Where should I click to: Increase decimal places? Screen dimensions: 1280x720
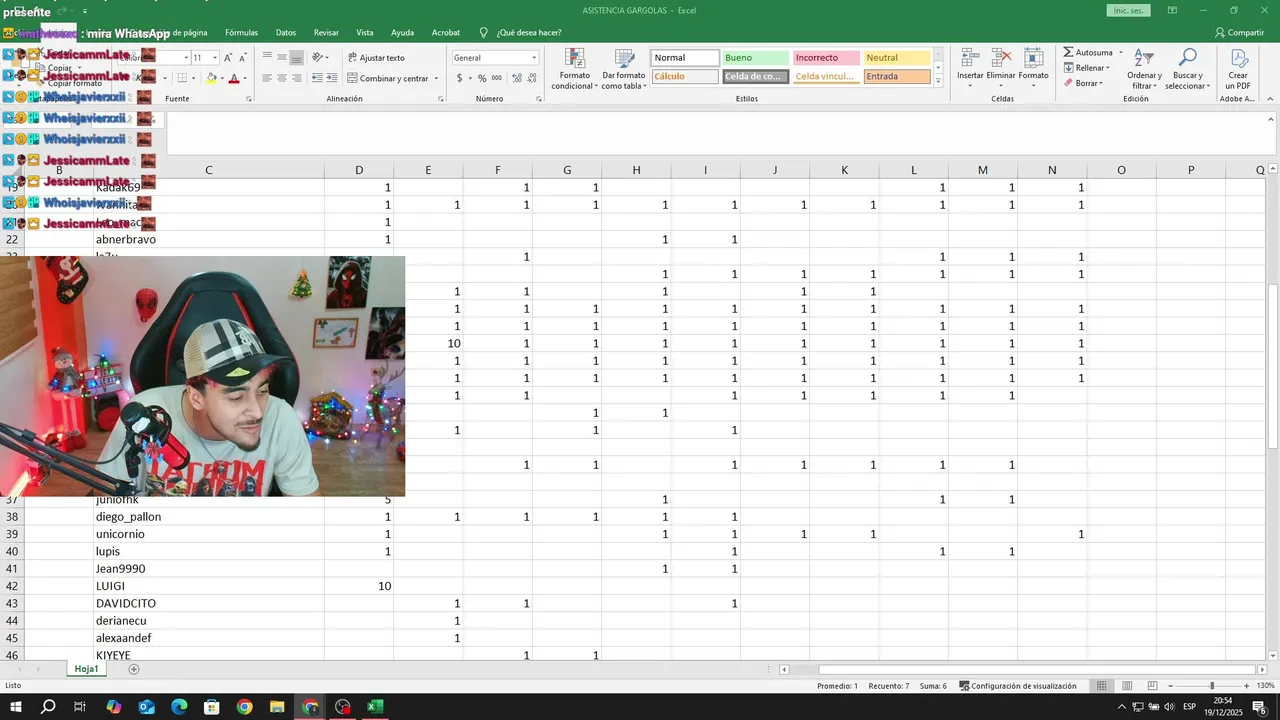517,78
